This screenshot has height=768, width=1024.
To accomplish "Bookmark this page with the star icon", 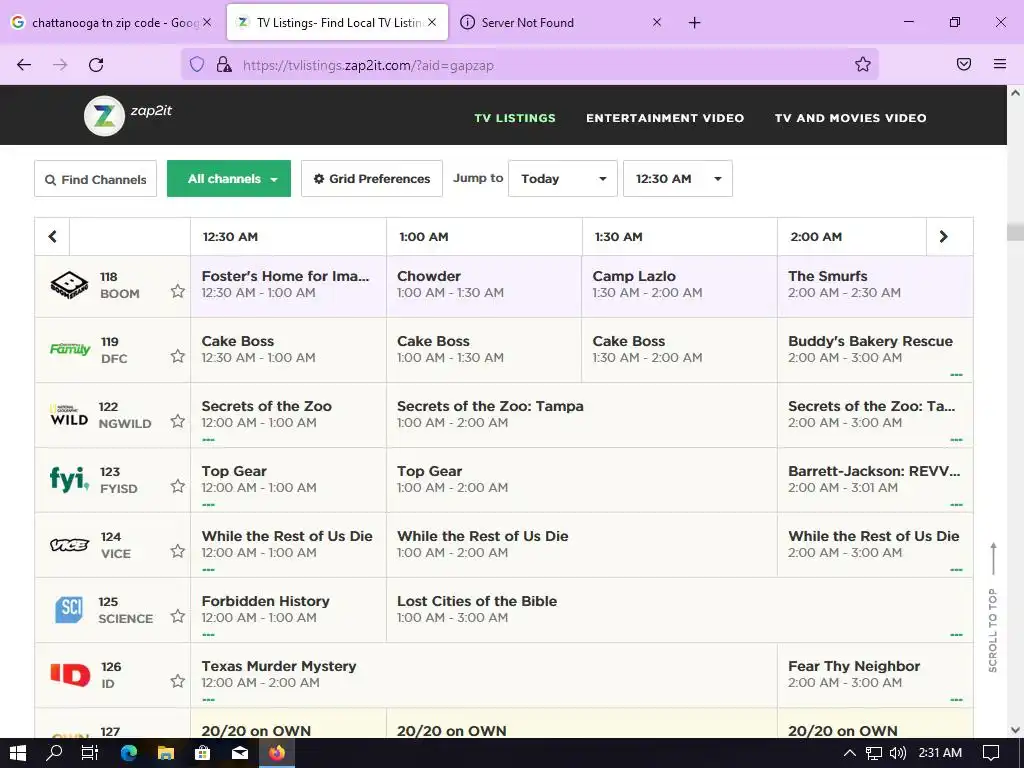I will tap(863, 64).
